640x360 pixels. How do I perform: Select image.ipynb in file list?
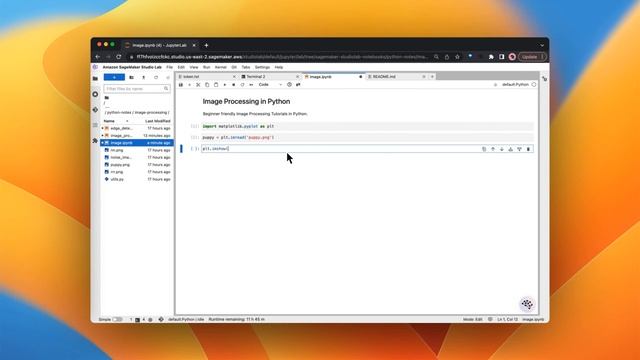pyautogui.click(x=137, y=143)
